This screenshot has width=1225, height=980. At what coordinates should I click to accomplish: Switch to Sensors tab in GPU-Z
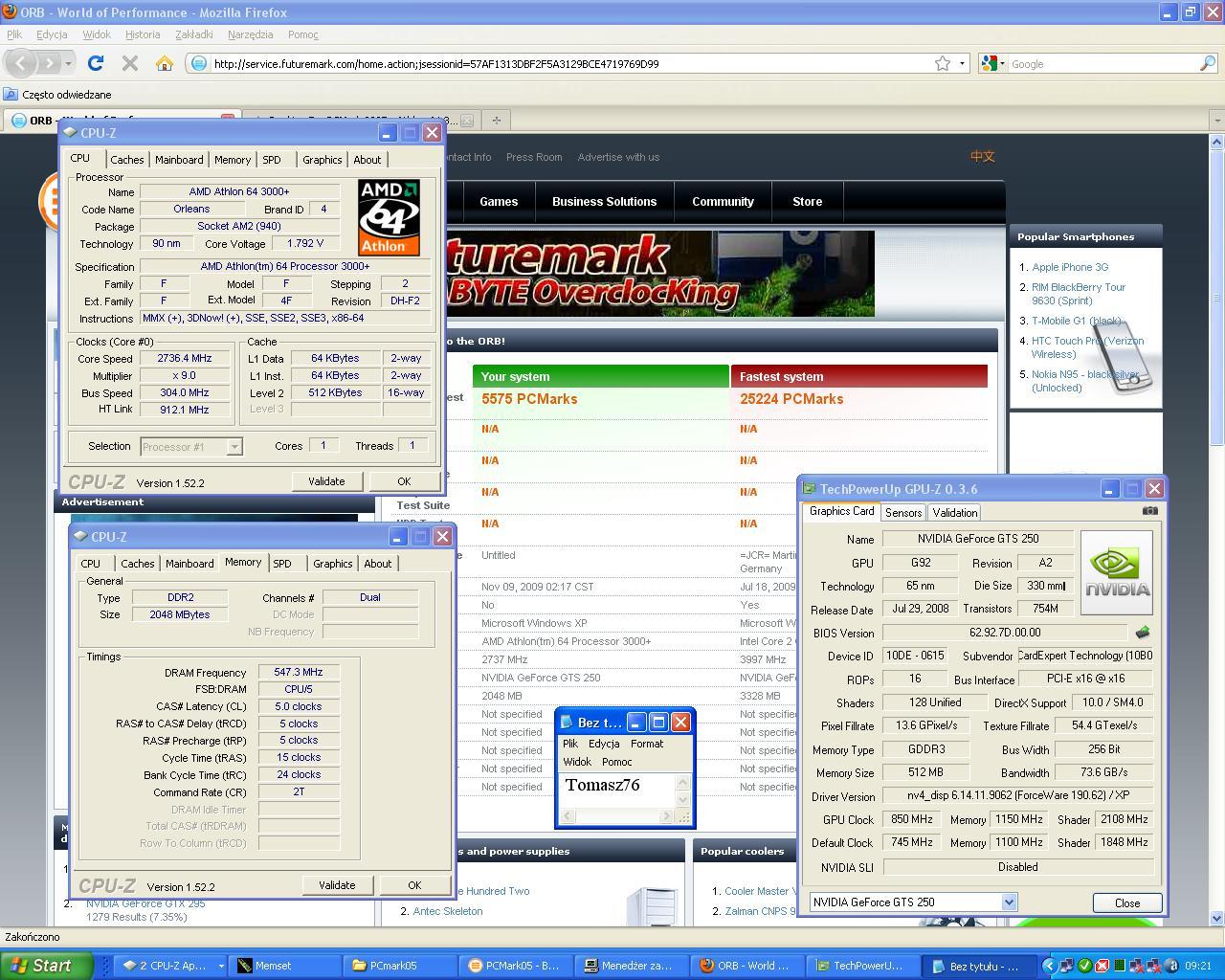click(903, 512)
